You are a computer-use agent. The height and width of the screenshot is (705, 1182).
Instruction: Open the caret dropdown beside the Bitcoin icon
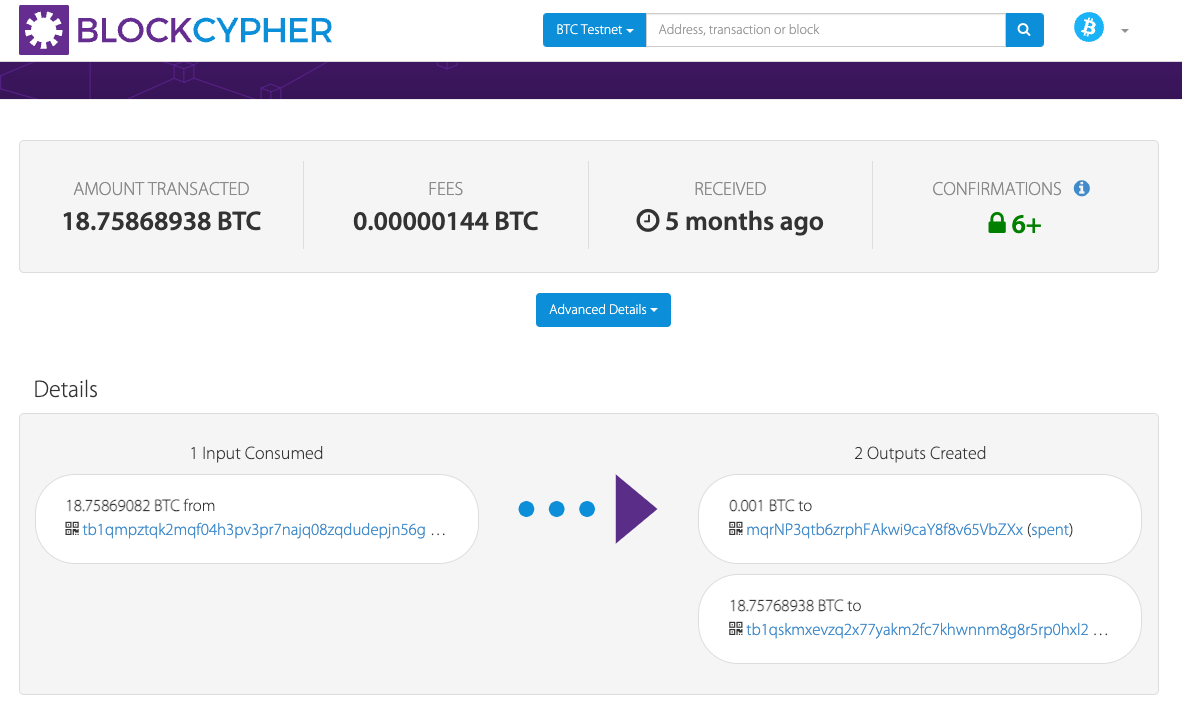[x=1124, y=29]
